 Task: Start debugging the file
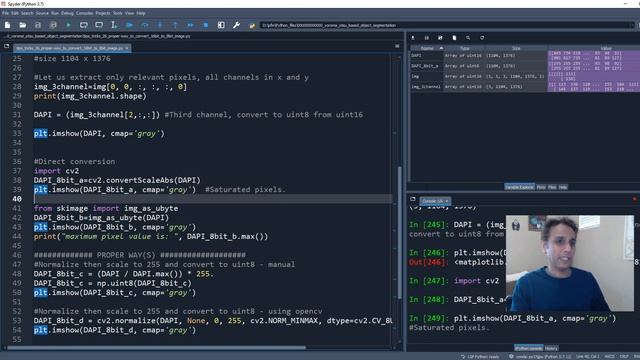tap(129, 25)
